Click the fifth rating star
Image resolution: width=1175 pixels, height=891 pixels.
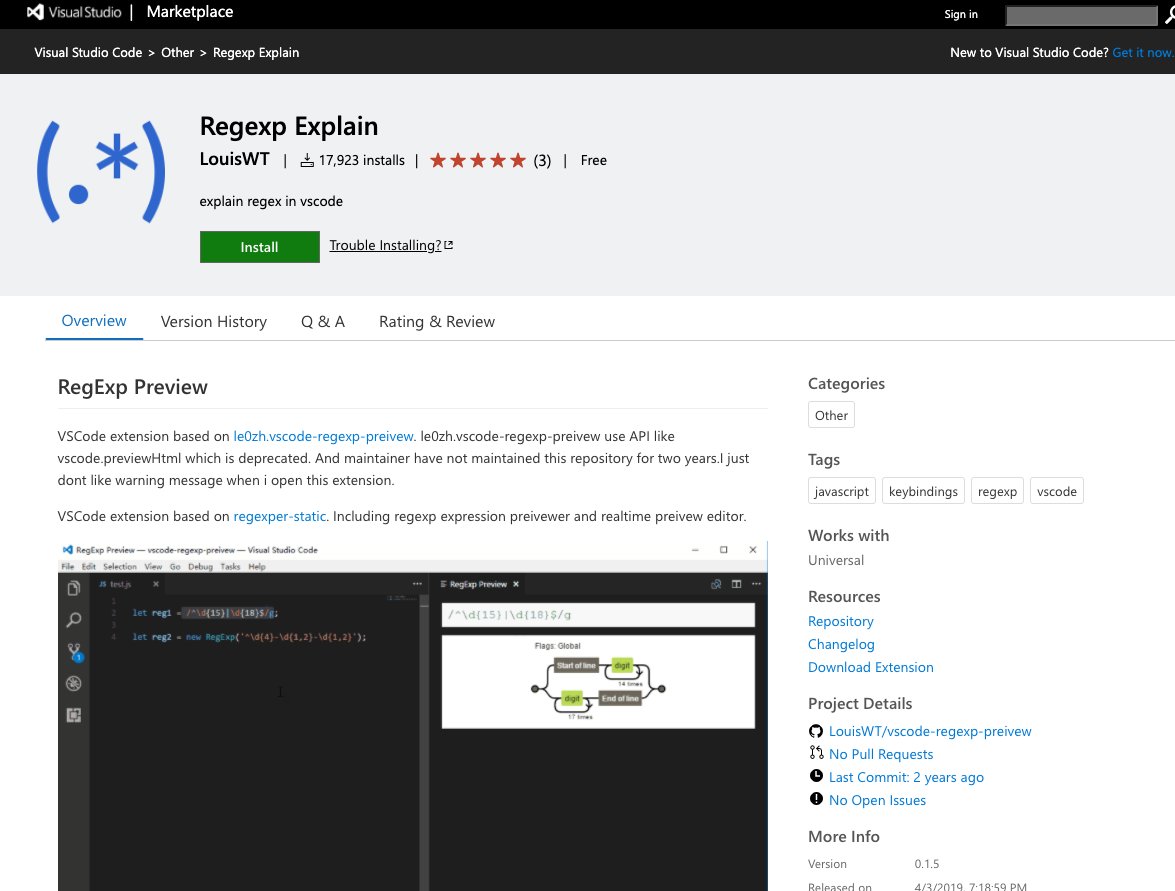point(517,159)
